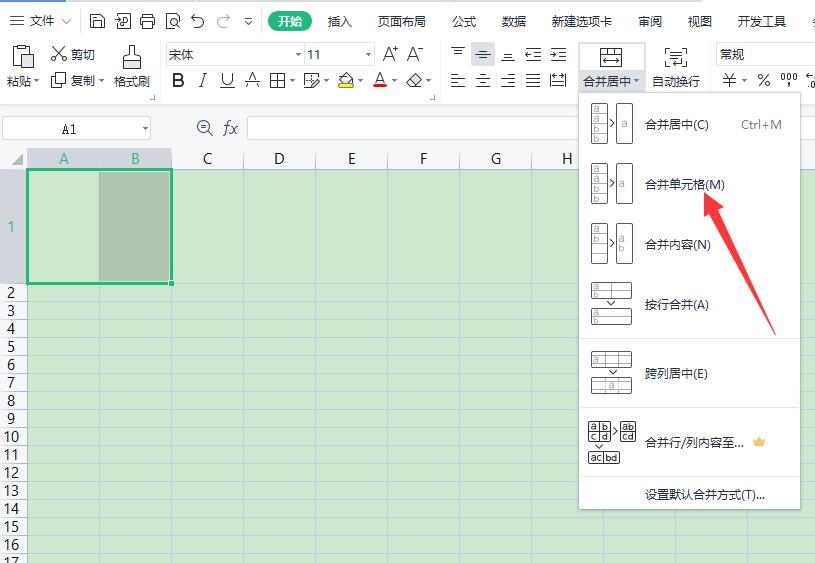This screenshot has width=815, height=563.
Task: Choose 合并单元格(M) from merge menu
Action: coord(689,184)
